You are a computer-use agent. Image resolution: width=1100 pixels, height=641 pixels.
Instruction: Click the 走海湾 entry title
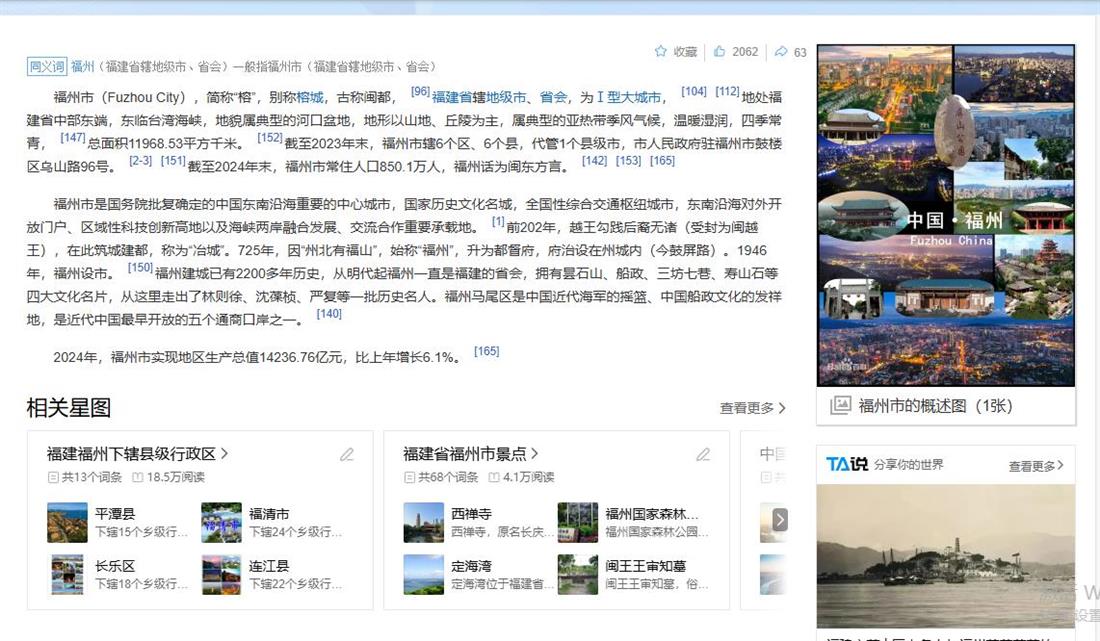click(x=471, y=565)
